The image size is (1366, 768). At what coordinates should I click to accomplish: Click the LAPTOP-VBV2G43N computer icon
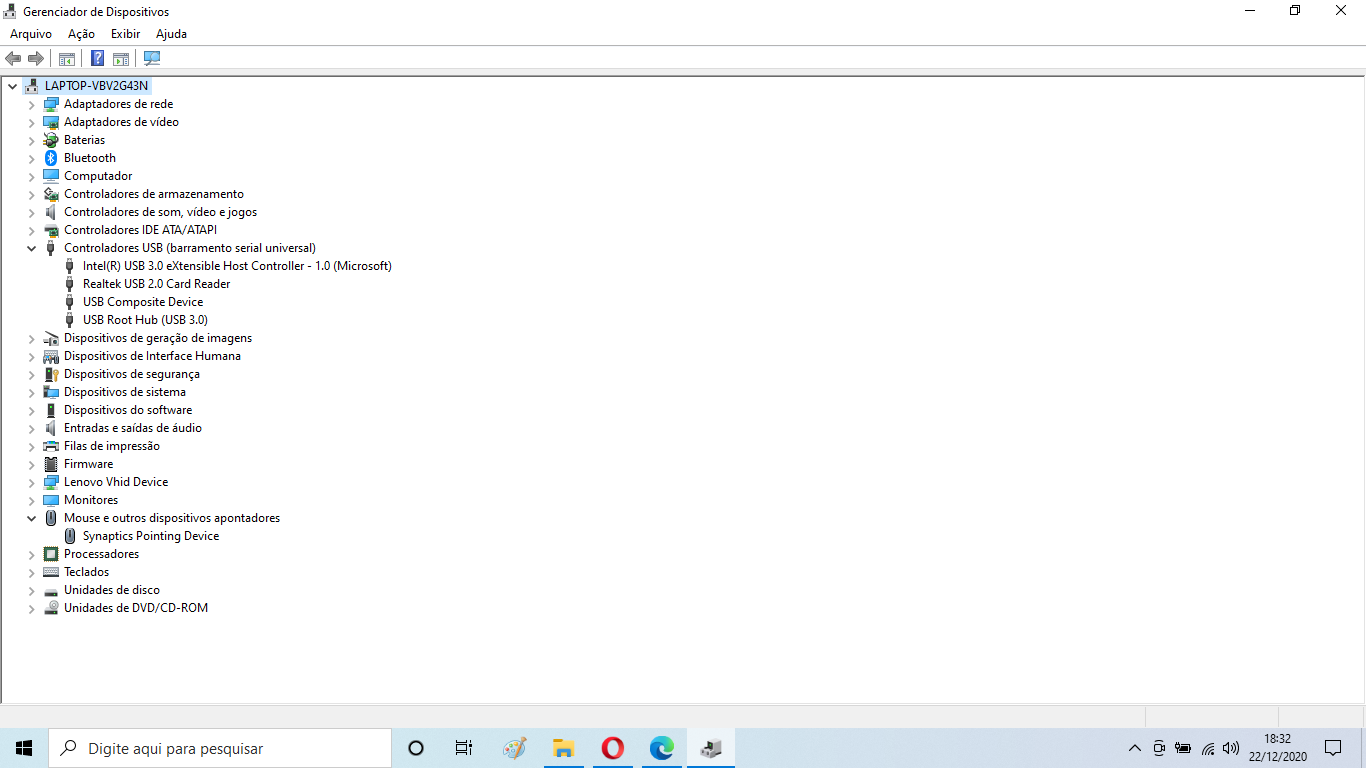(32, 86)
